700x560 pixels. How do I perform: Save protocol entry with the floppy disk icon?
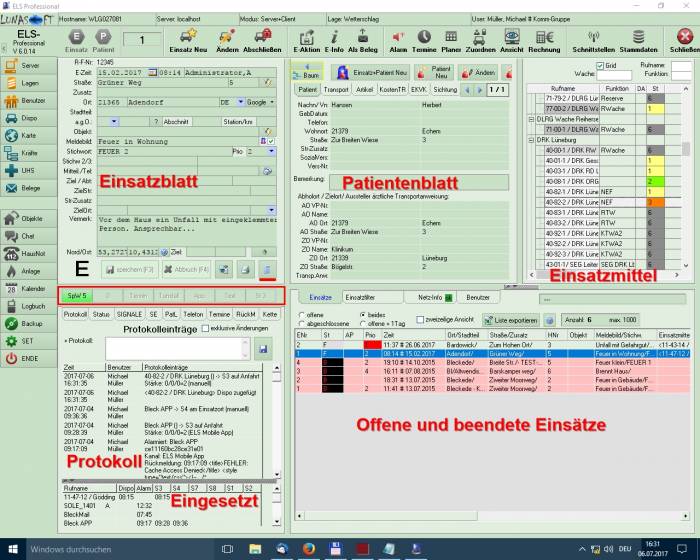click(x=262, y=348)
